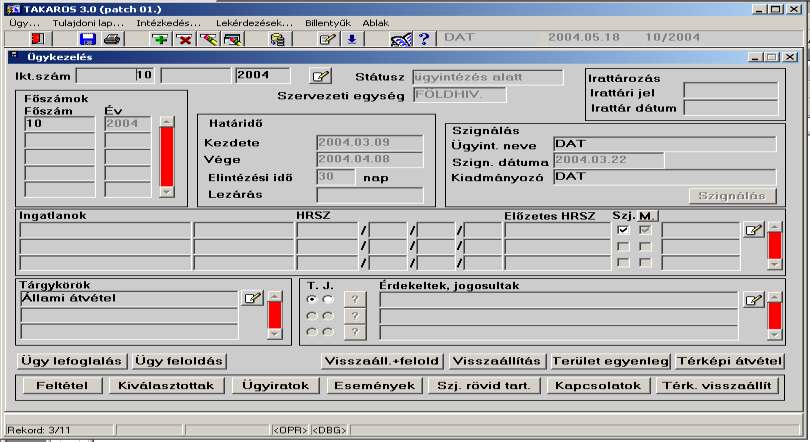The image size is (810, 442).
Task: Click the red Tárgykörök scrollbar thumb
Action: pos(275,315)
